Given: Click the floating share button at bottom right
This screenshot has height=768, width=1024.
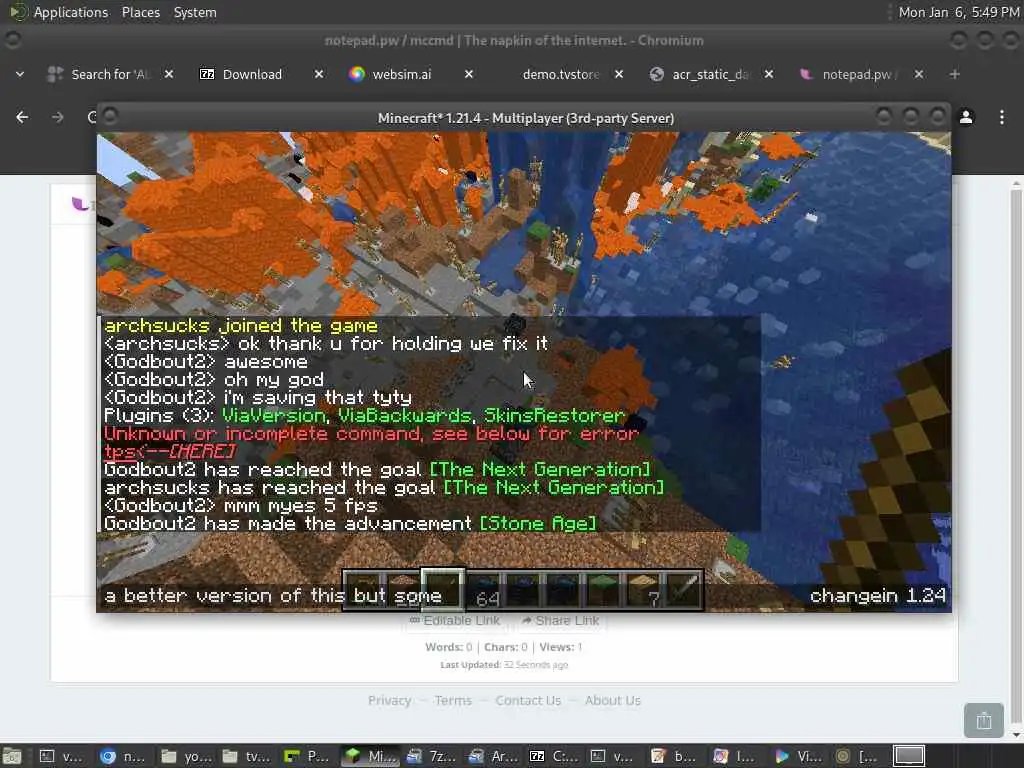Looking at the screenshot, I should pyautogui.click(x=984, y=720).
